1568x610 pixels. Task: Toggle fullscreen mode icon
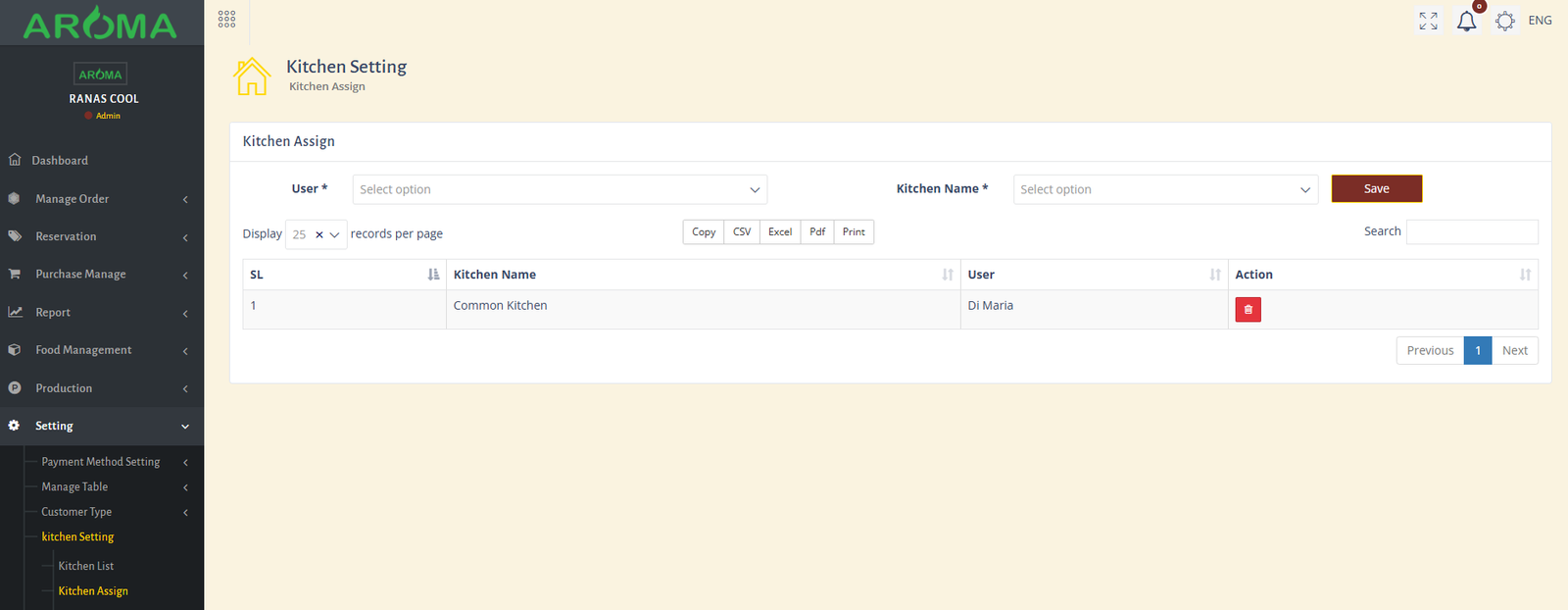pos(1428,21)
